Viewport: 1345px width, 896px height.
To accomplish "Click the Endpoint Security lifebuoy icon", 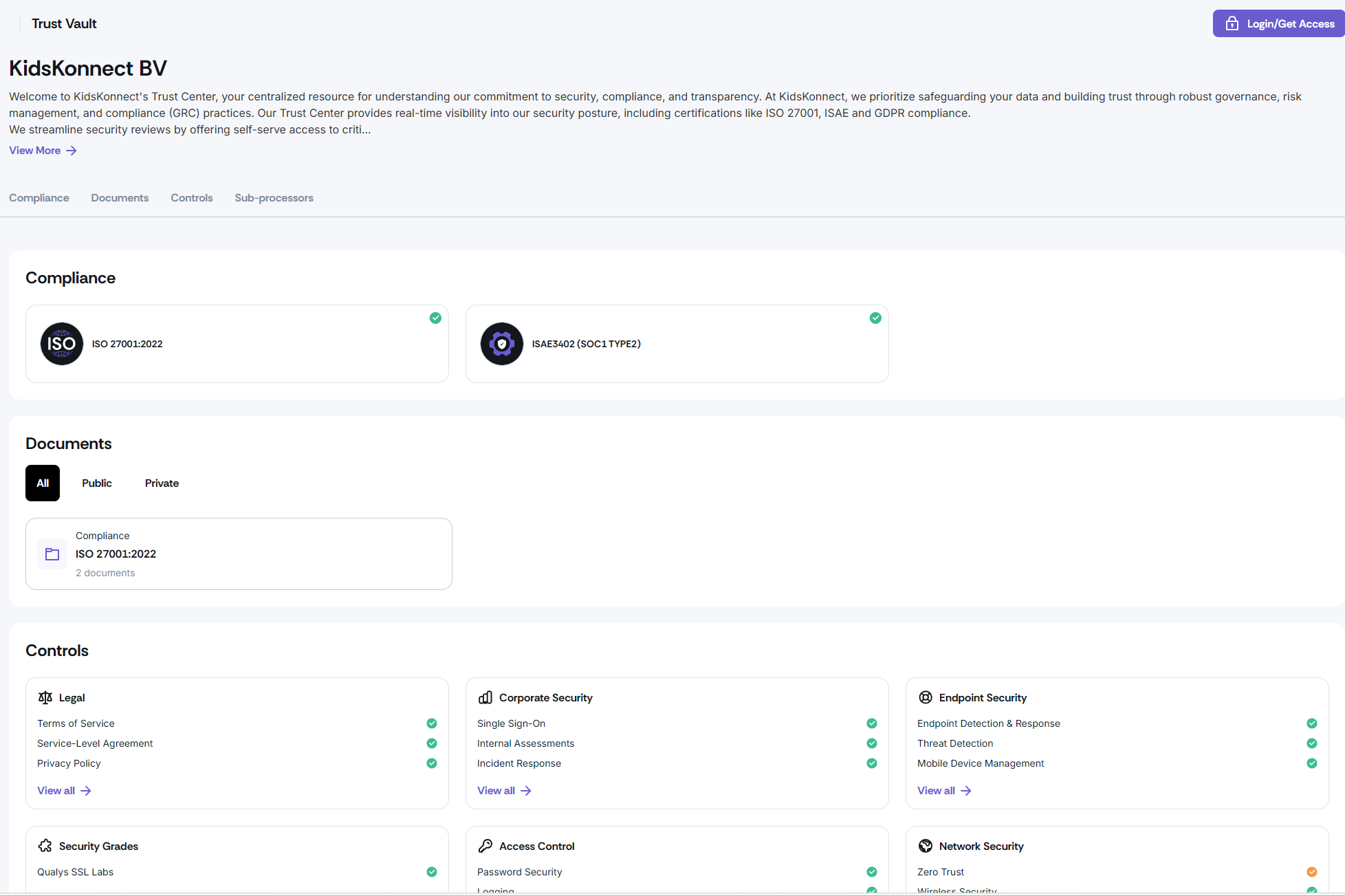I will tap(926, 698).
